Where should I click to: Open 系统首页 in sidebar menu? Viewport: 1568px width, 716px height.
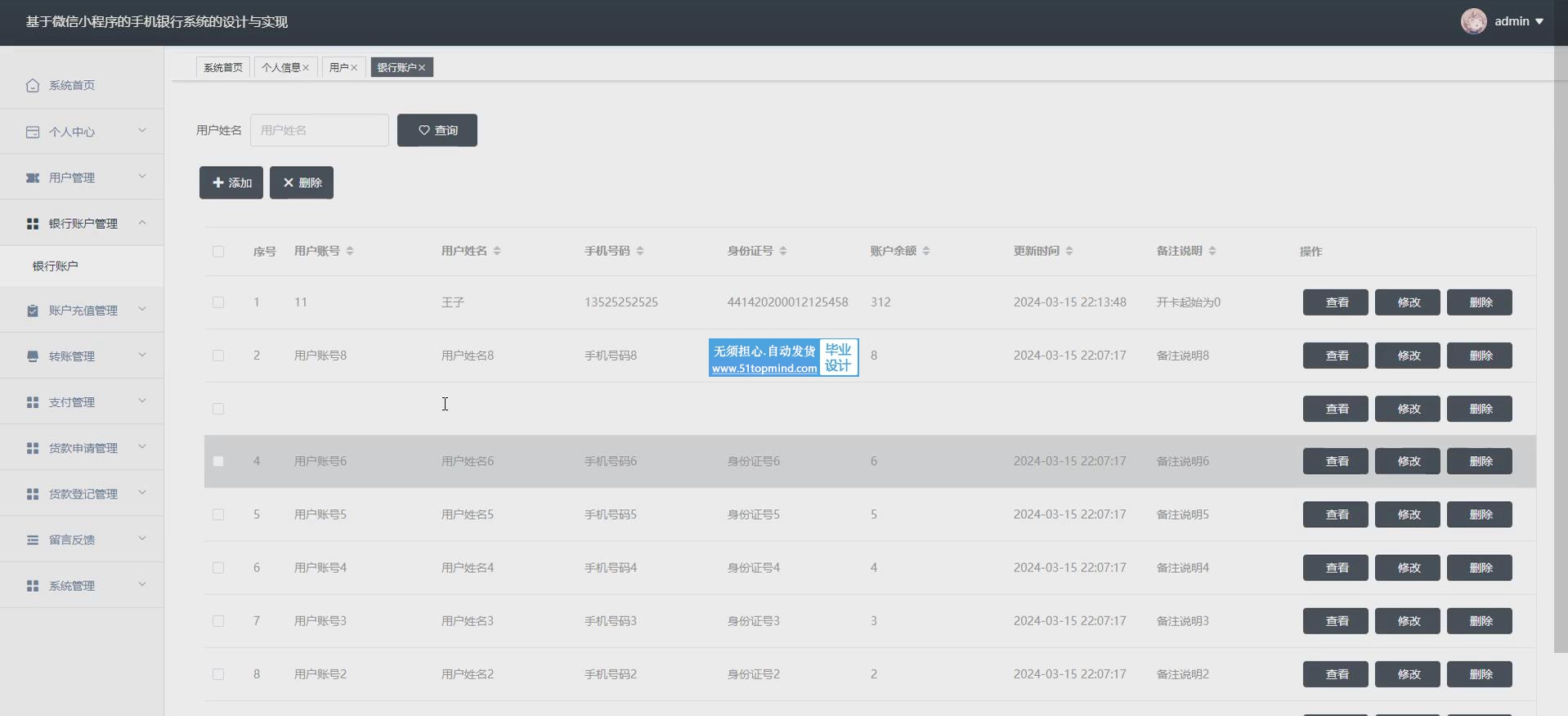tap(82, 85)
